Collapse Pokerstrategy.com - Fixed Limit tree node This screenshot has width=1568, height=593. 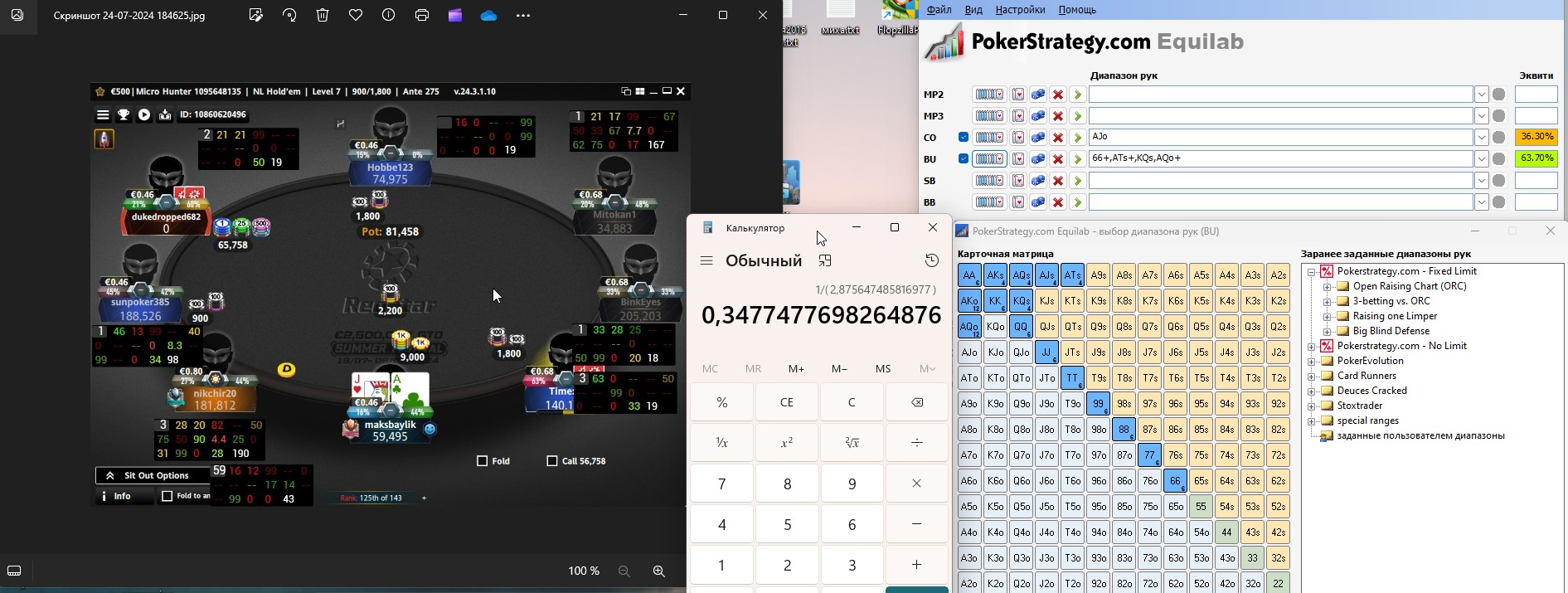click(1312, 272)
